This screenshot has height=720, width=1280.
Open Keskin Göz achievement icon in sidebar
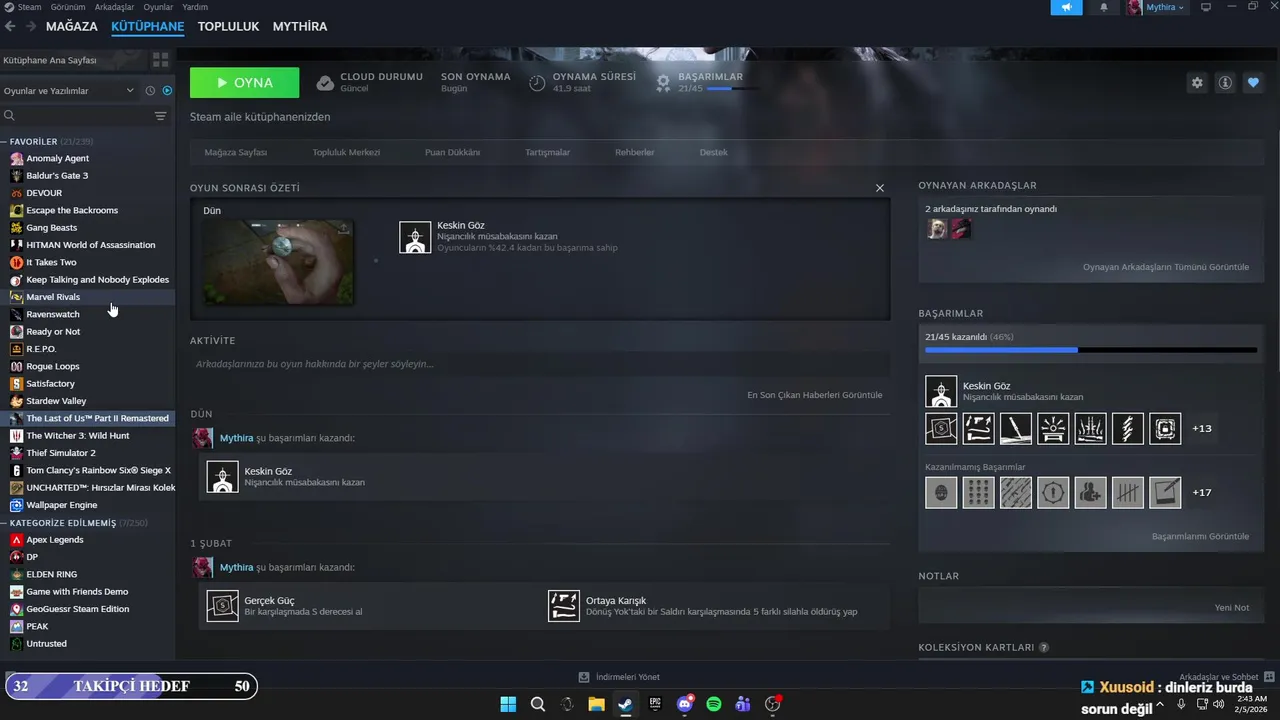941,391
